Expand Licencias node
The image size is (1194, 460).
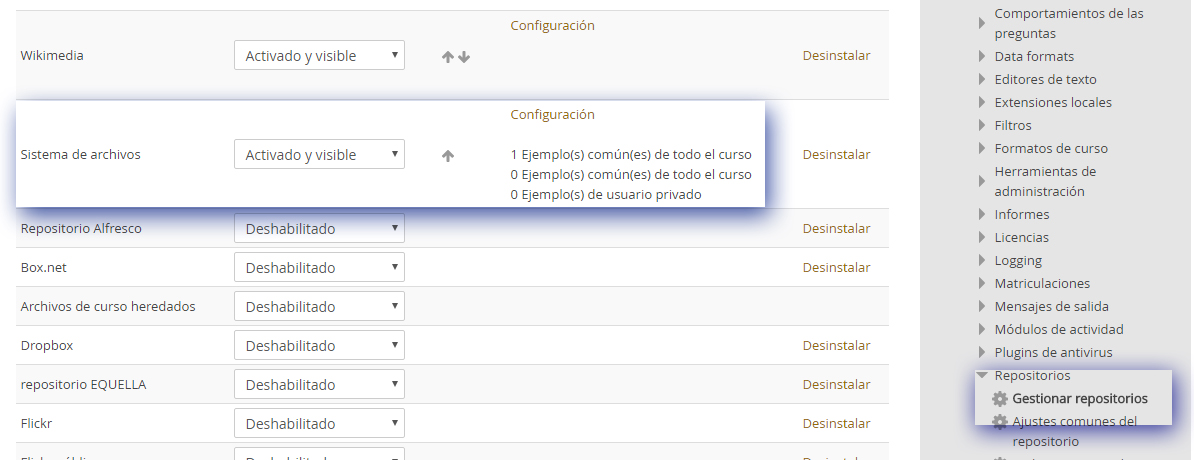[x=982, y=238]
